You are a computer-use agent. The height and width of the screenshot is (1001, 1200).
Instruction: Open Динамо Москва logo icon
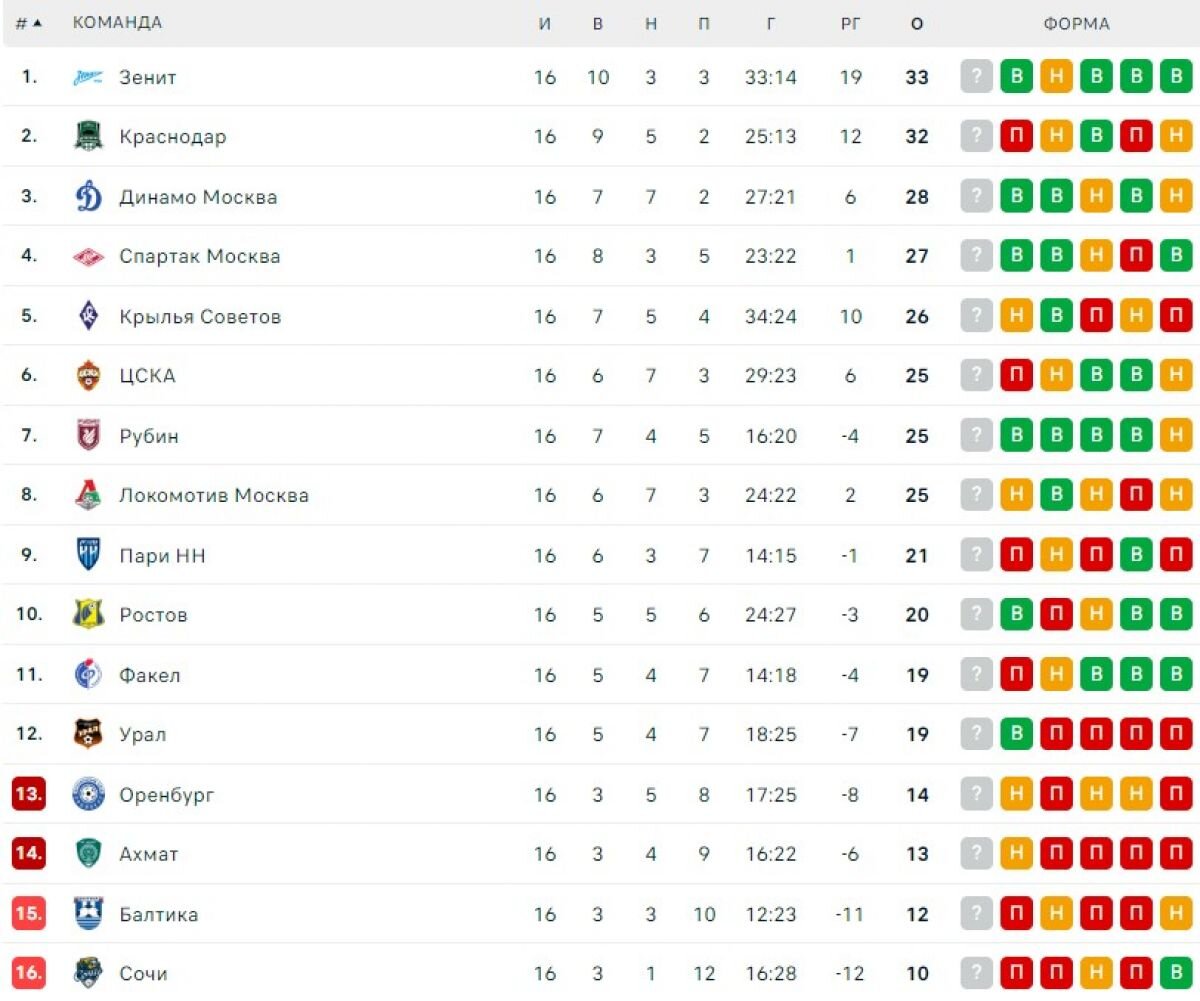click(x=88, y=196)
